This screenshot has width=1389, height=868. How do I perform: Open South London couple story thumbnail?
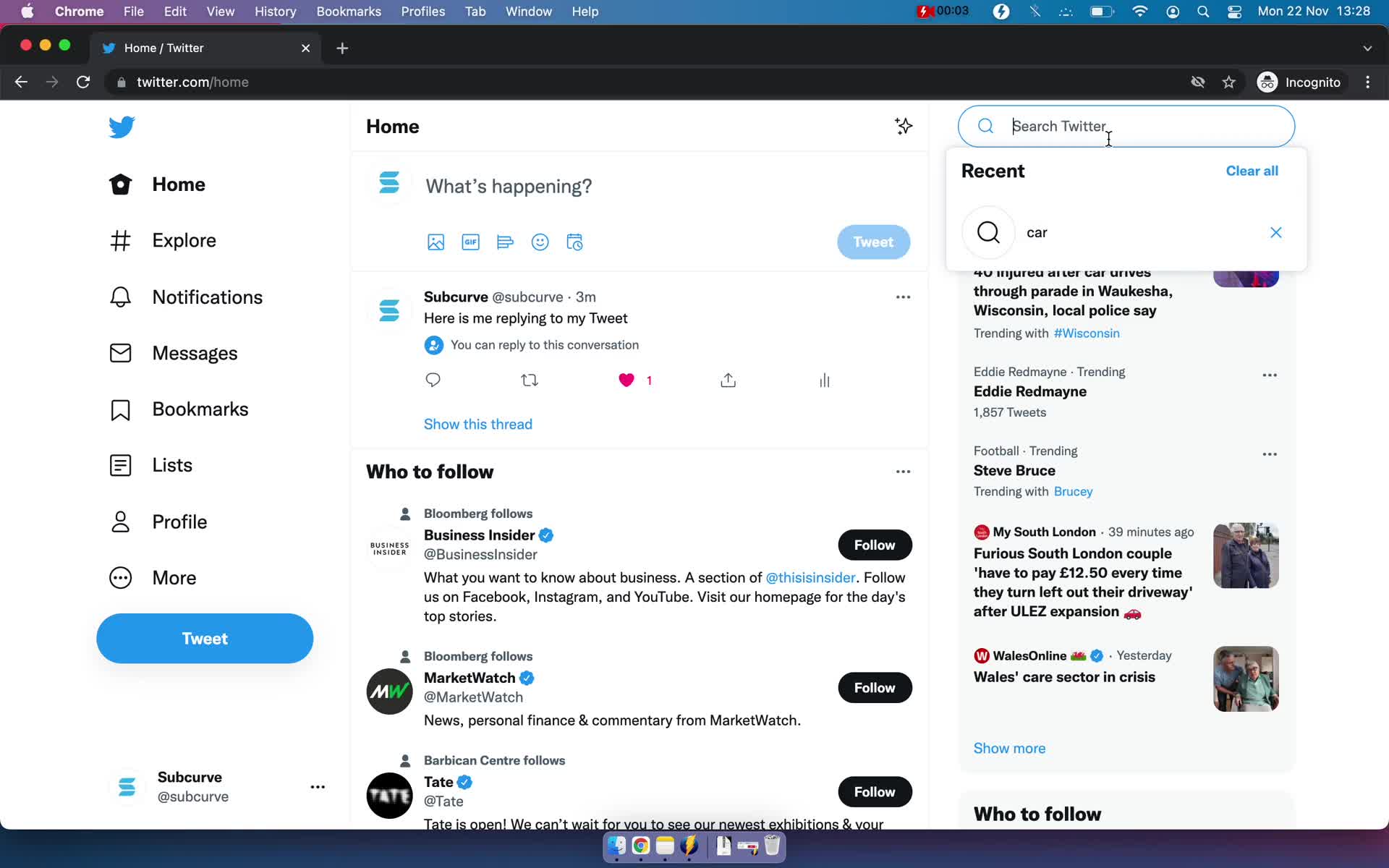point(1246,556)
